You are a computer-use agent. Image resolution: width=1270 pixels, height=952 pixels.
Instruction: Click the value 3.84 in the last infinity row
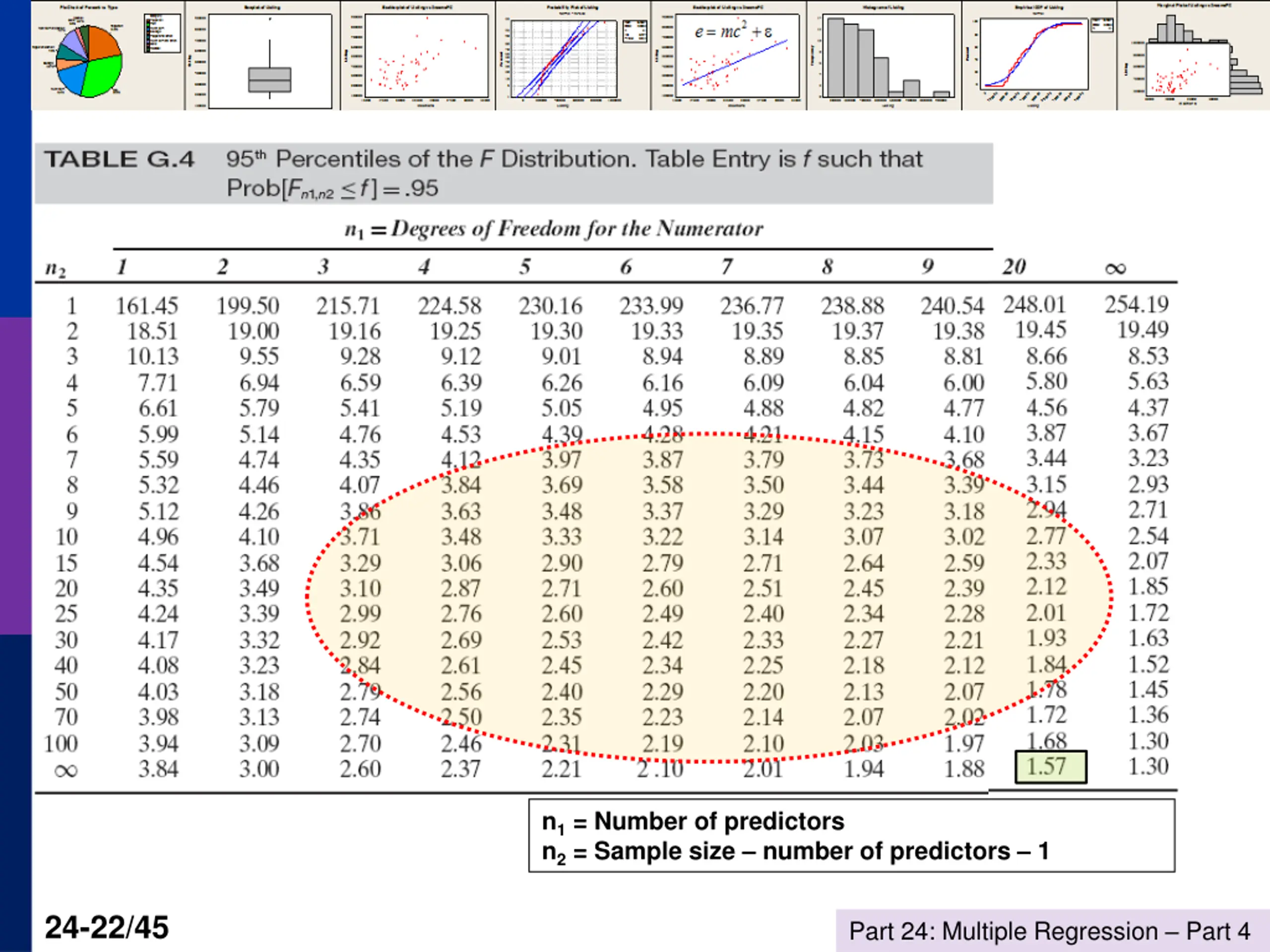158,769
